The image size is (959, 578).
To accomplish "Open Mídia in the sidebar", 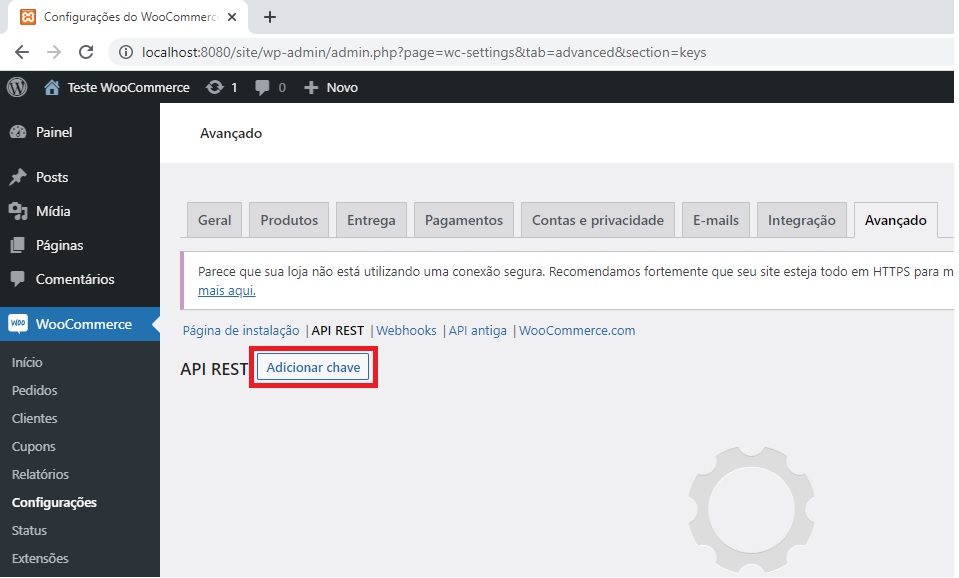I will (x=53, y=212).
